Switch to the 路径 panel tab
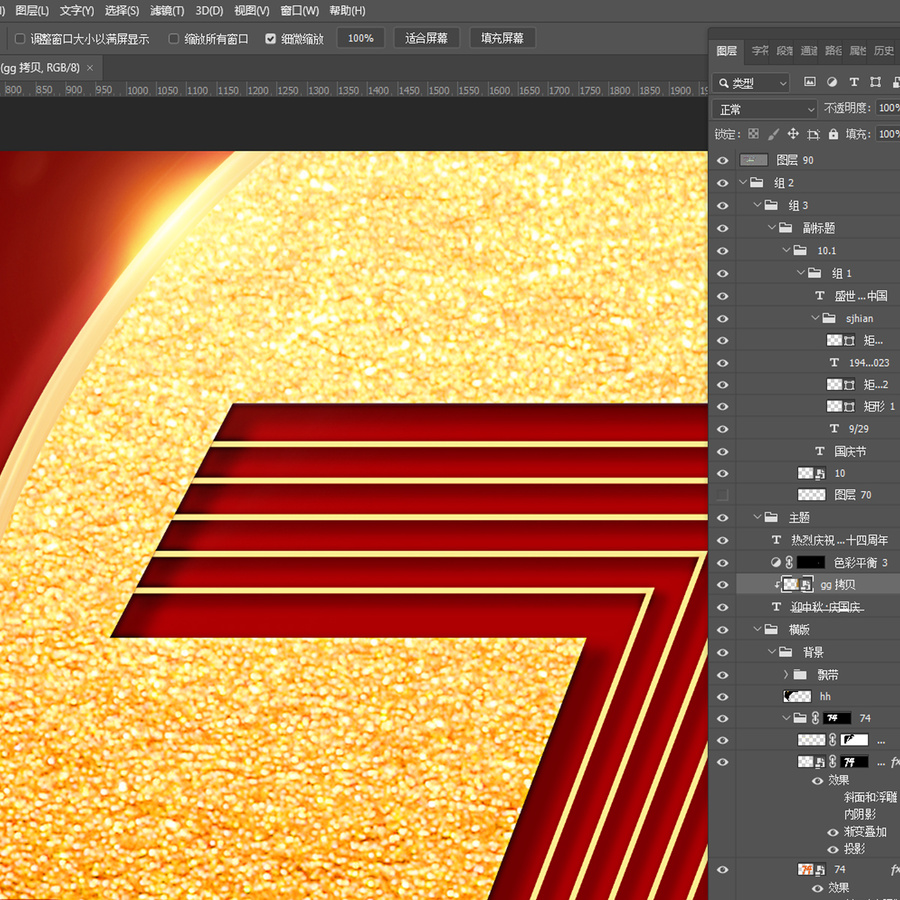The width and height of the screenshot is (900, 900). (833, 51)
